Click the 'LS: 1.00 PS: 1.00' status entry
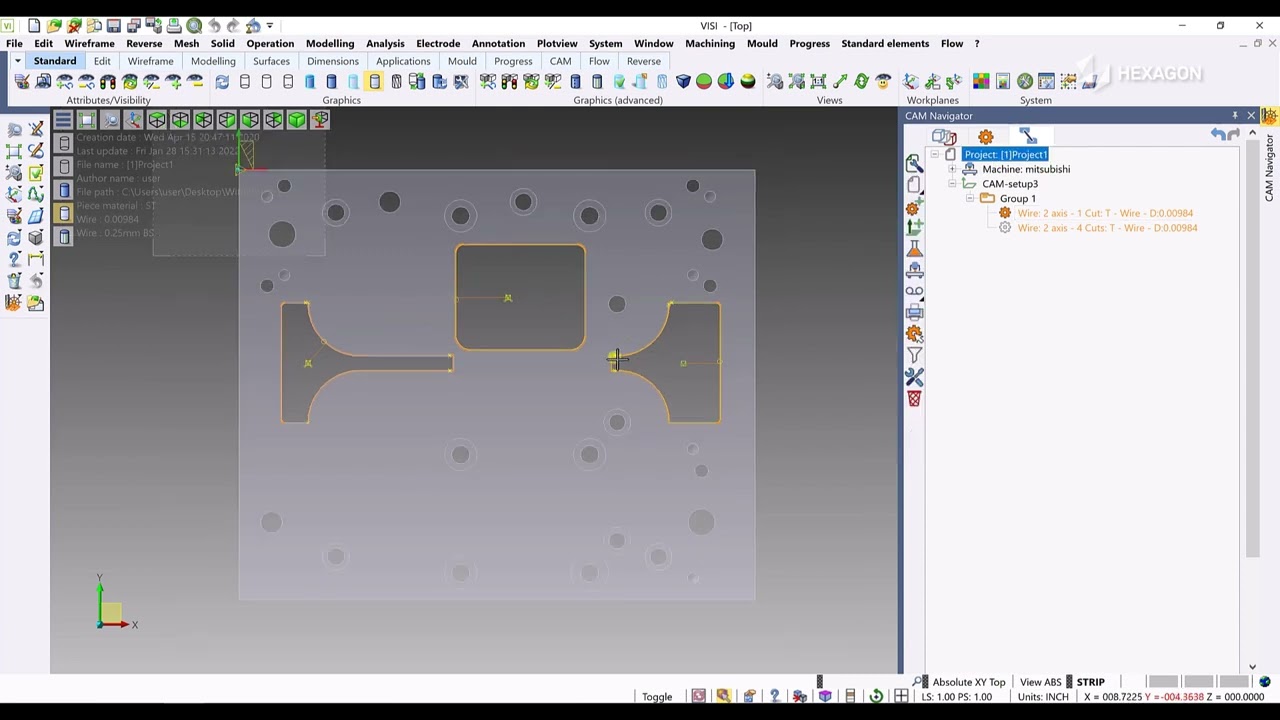Image resolution: width=1280 pixels, height=720 pixels. (x=956, y=697)
